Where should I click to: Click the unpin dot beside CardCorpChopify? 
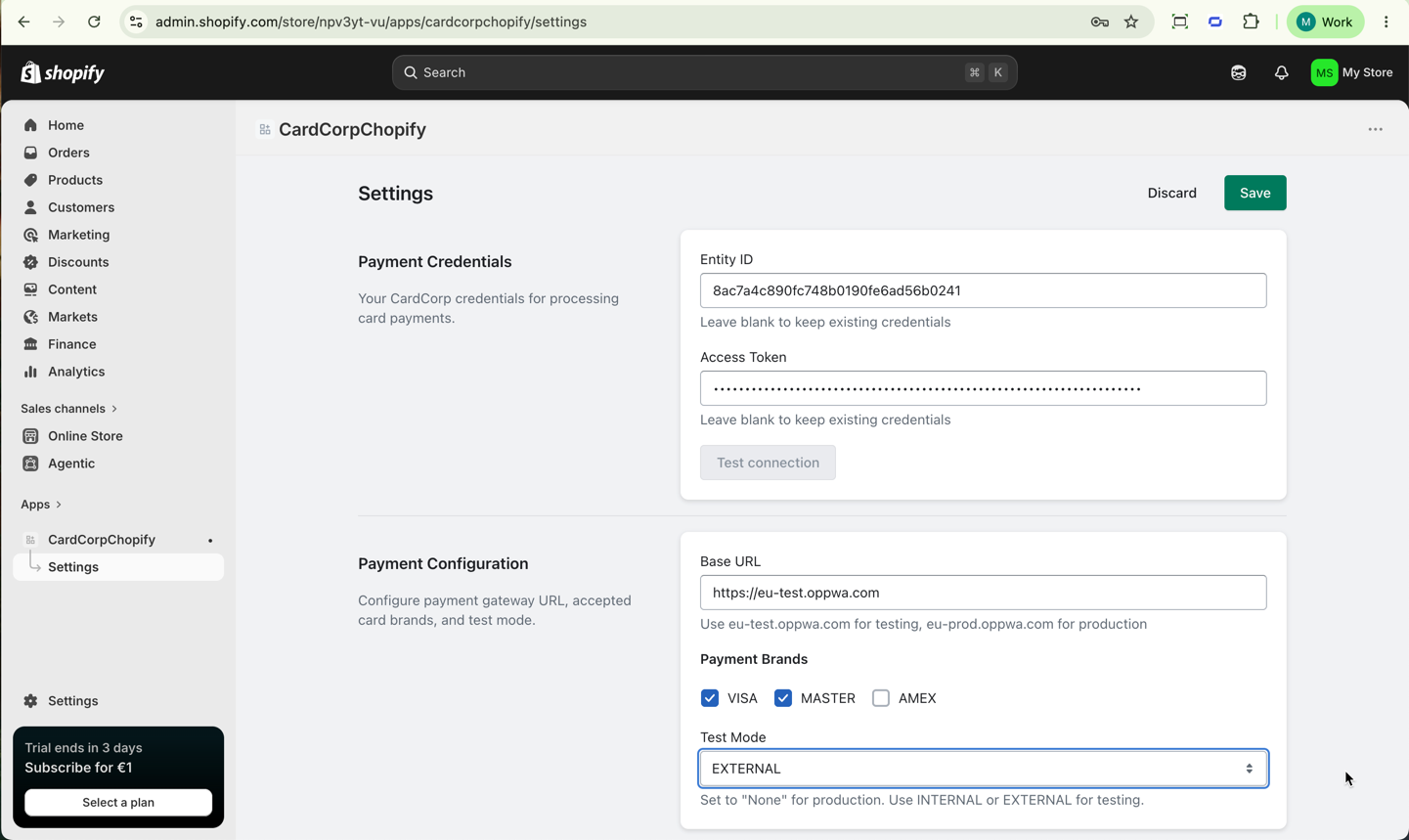[210, 541]
